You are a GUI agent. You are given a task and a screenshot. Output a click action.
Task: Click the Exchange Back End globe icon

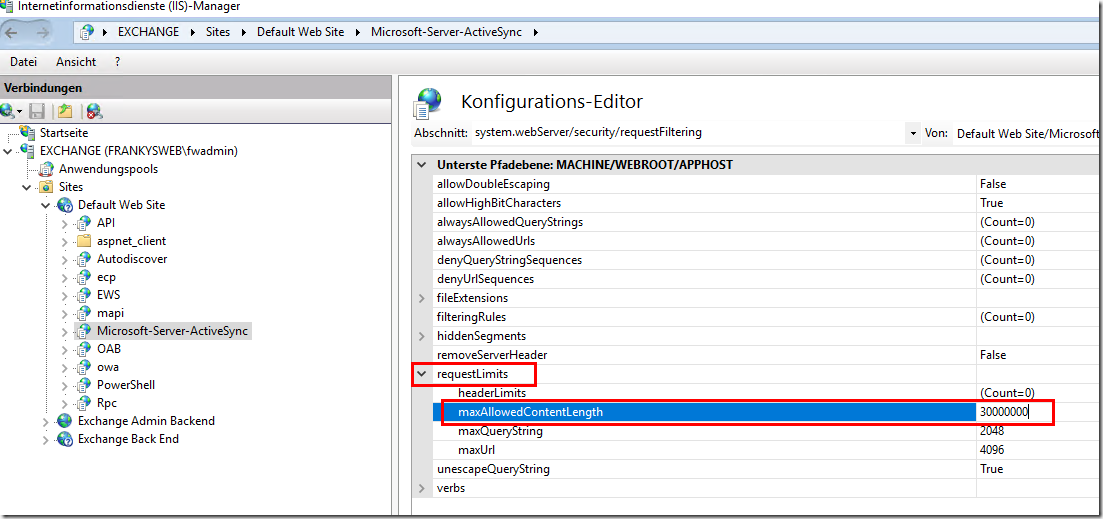pos(65,439)
